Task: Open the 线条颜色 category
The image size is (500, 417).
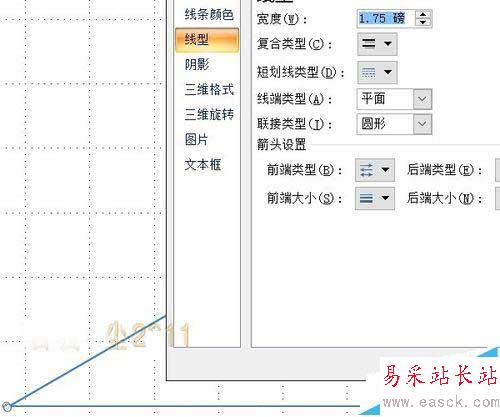Action: (x=209, y=14)
